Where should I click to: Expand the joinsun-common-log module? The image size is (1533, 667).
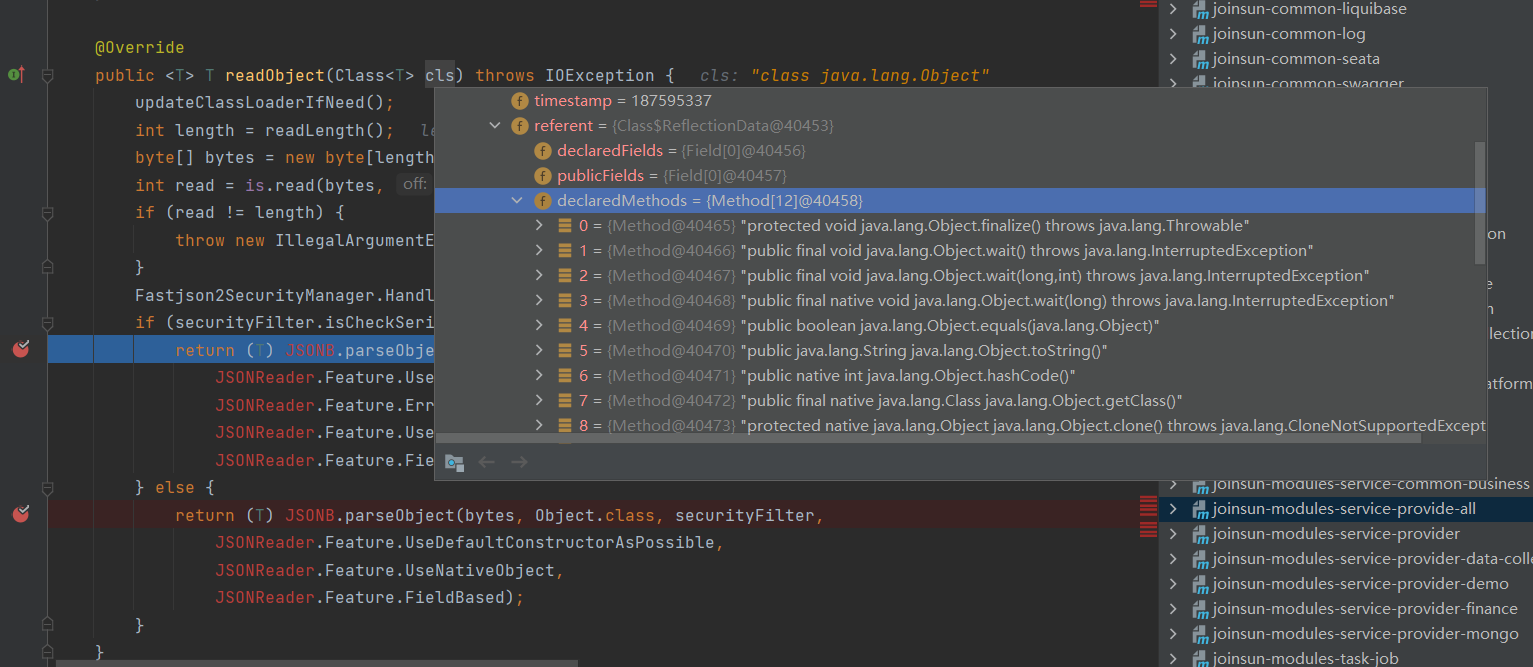[1174, 34]
